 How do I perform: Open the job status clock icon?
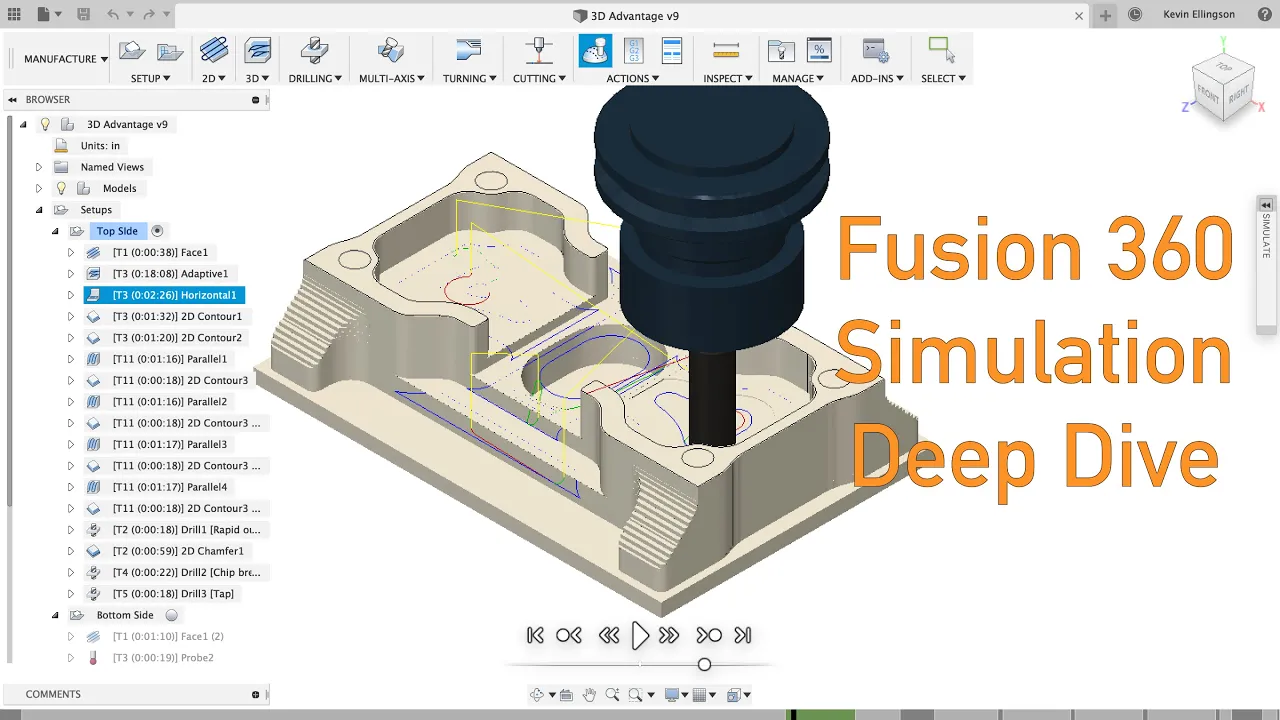click(1134, 15)
